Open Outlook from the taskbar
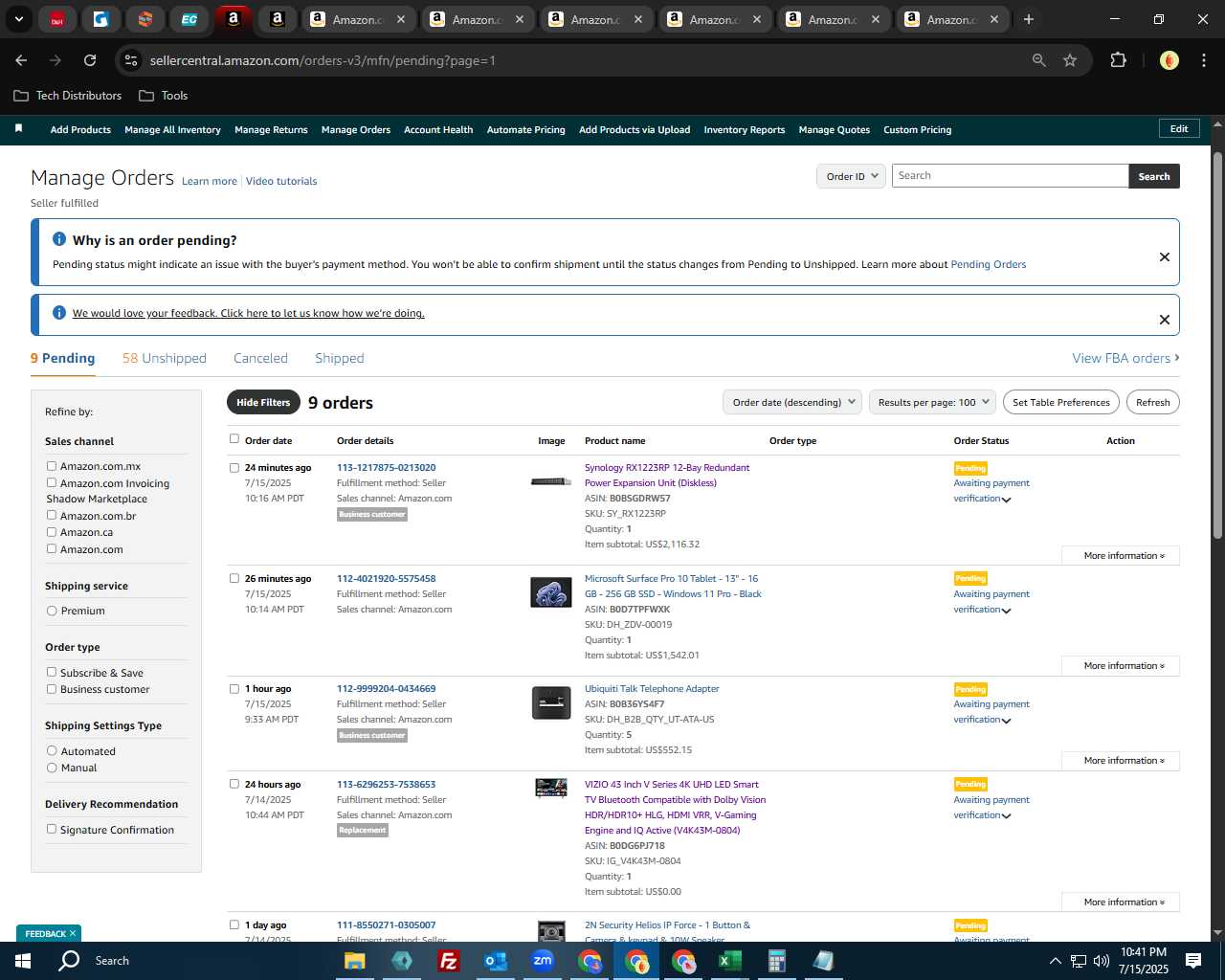This screenshot has height=980, width=1225. pyautogui.click(x=496, y=961)
